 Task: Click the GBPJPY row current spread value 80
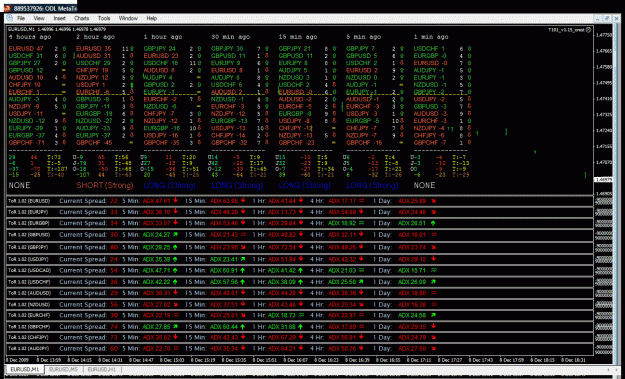(x=114, y=247)
